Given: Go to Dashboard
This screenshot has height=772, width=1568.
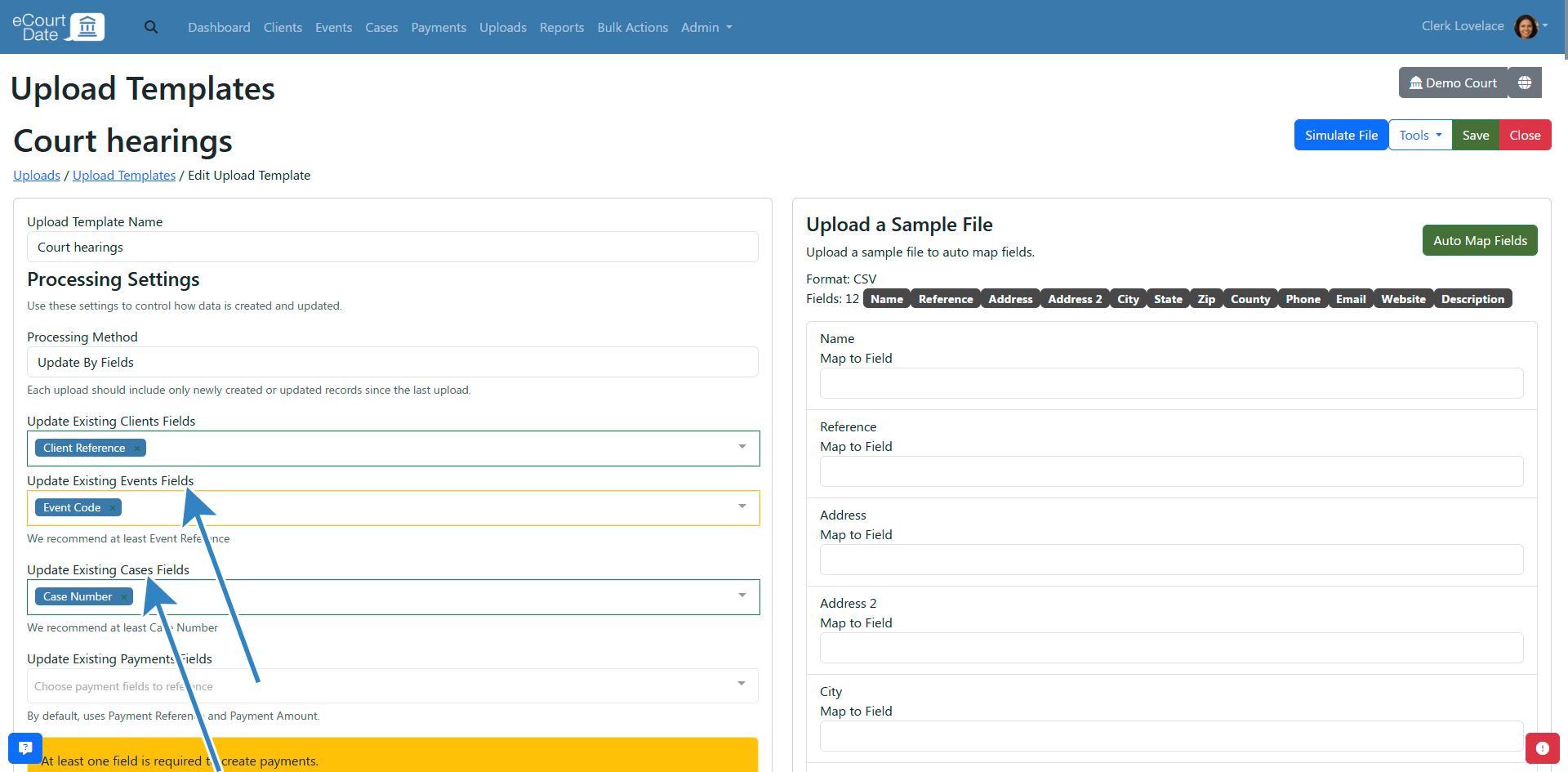Looking at the screenshot, I should tap(219, 27).
